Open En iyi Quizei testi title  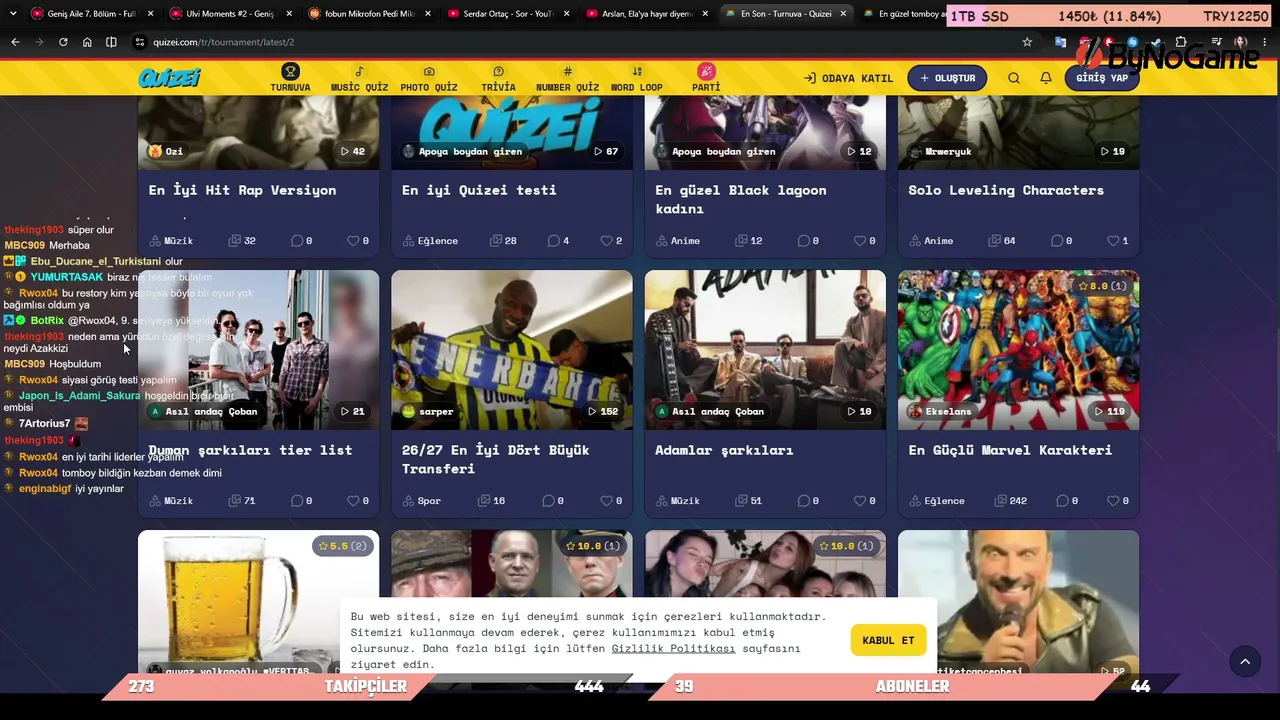click(479, 190)
